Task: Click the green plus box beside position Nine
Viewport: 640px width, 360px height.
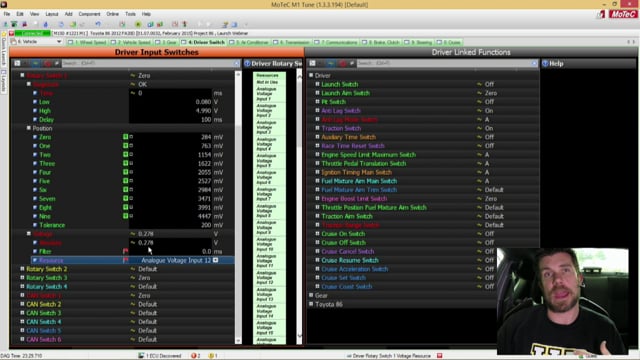Action: pyautogui.click(x=125, y=216)
